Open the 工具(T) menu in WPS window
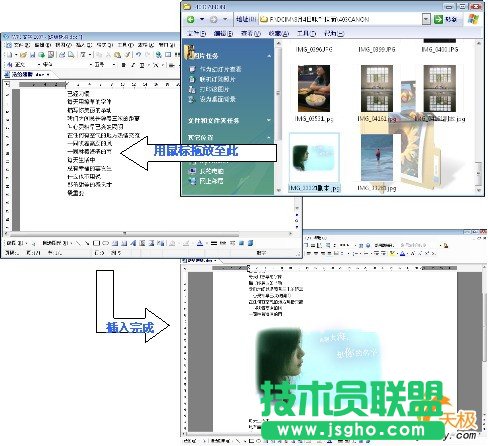488x446 pixels. point(125,45)
